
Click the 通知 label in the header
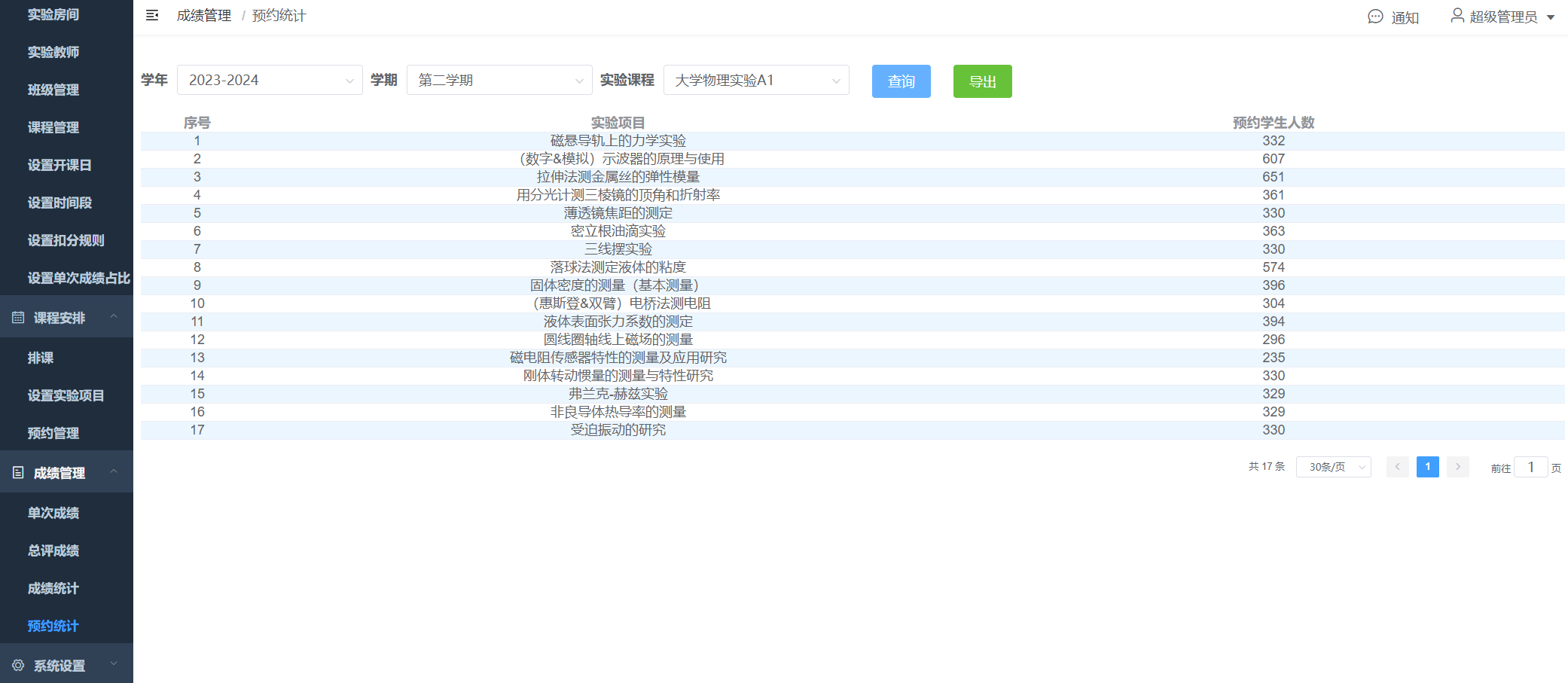(1405, 17)
